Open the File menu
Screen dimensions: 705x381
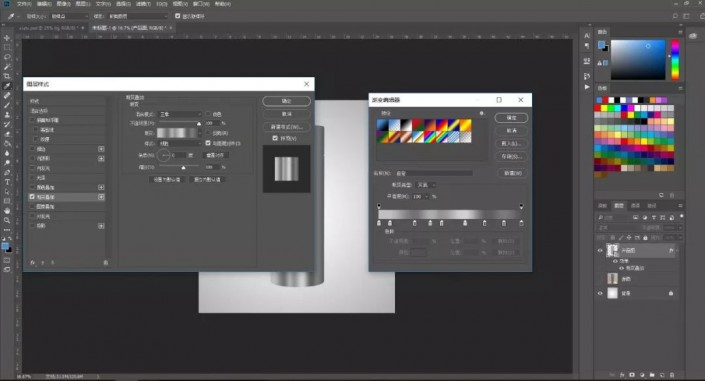tap(24, 4)
